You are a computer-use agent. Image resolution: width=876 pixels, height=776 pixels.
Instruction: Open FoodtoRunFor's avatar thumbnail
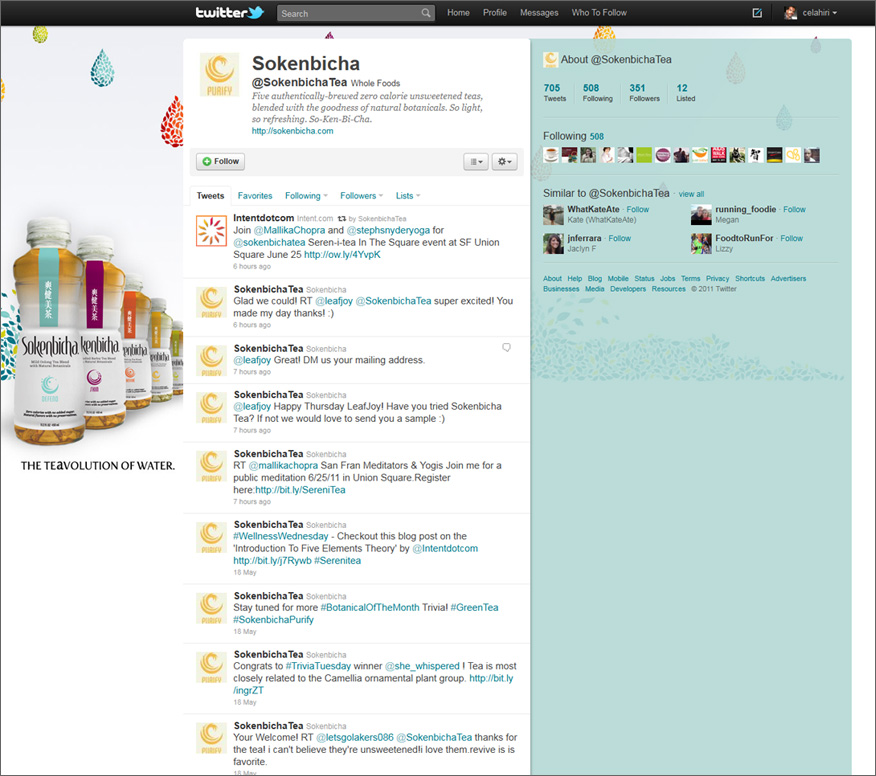[x=701, y=244]
